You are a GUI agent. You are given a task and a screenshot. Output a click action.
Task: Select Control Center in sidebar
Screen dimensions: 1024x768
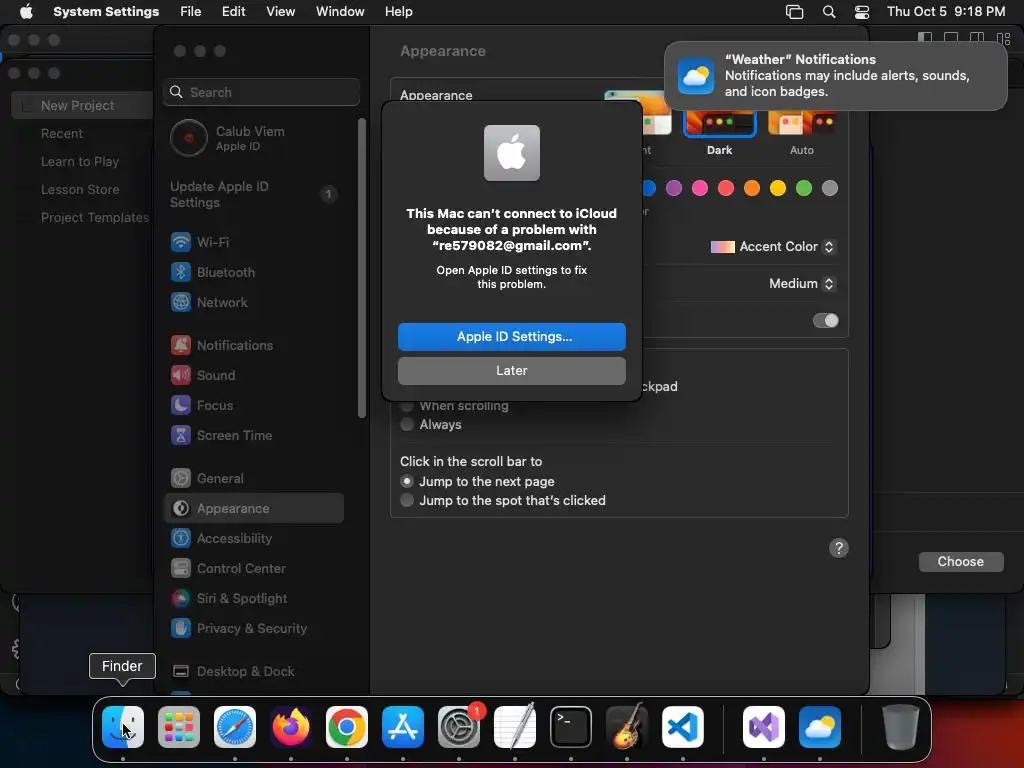(x=254, y=569)
